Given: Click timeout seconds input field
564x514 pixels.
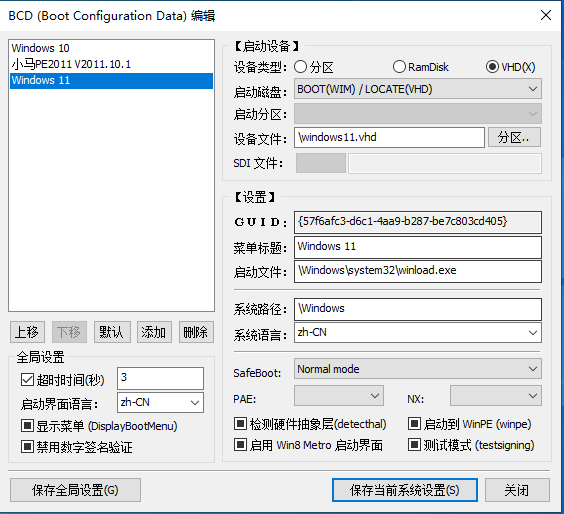Looking at the screenshot, I should [x=160, y=378].
